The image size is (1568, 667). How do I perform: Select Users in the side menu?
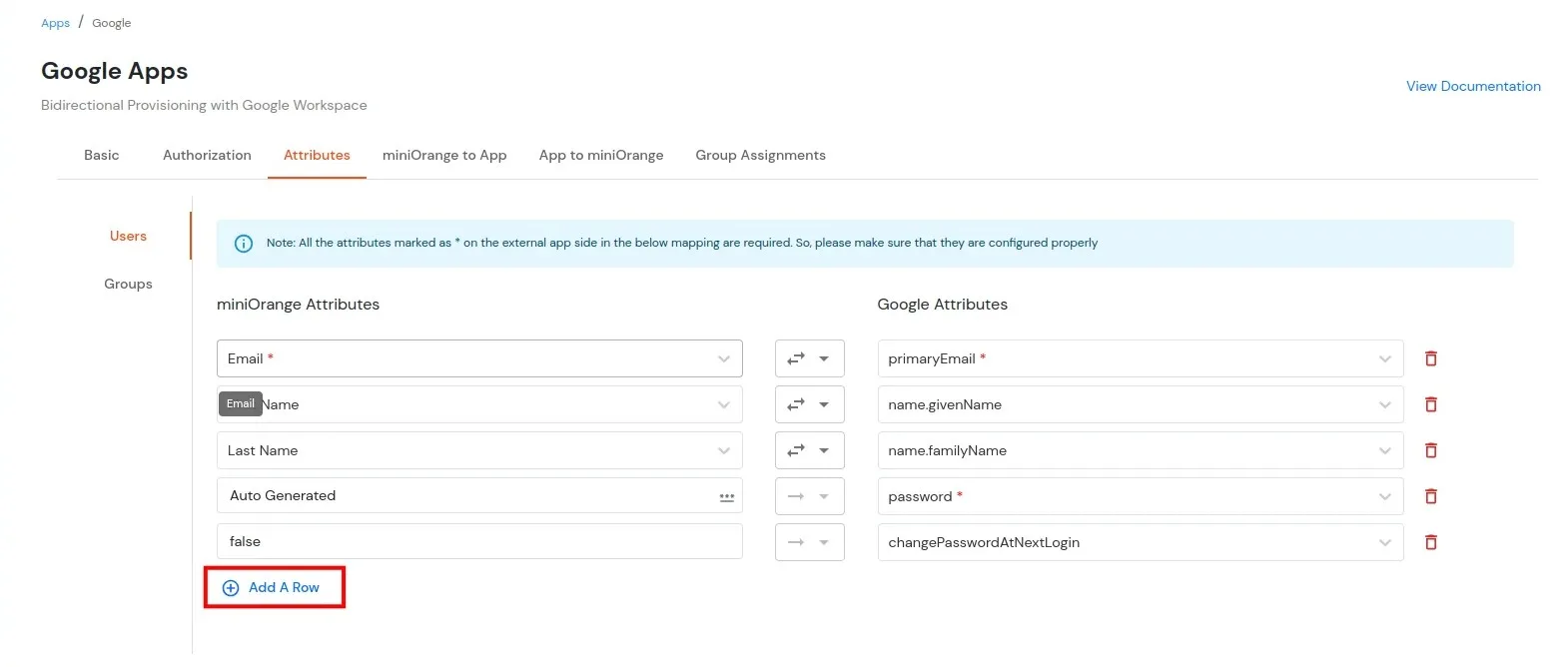tap(128, 236)
